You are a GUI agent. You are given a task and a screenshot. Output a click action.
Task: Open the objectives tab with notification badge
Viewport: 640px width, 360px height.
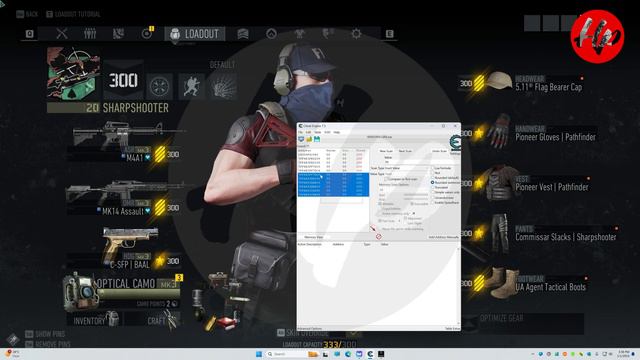click(x=147, y=33)
